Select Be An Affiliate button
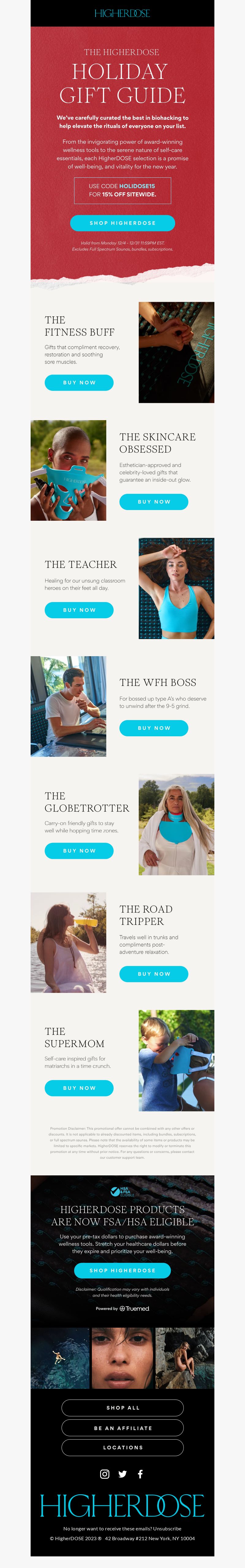The height and width of the screenshot is (1568, 245). [123, 1427]
